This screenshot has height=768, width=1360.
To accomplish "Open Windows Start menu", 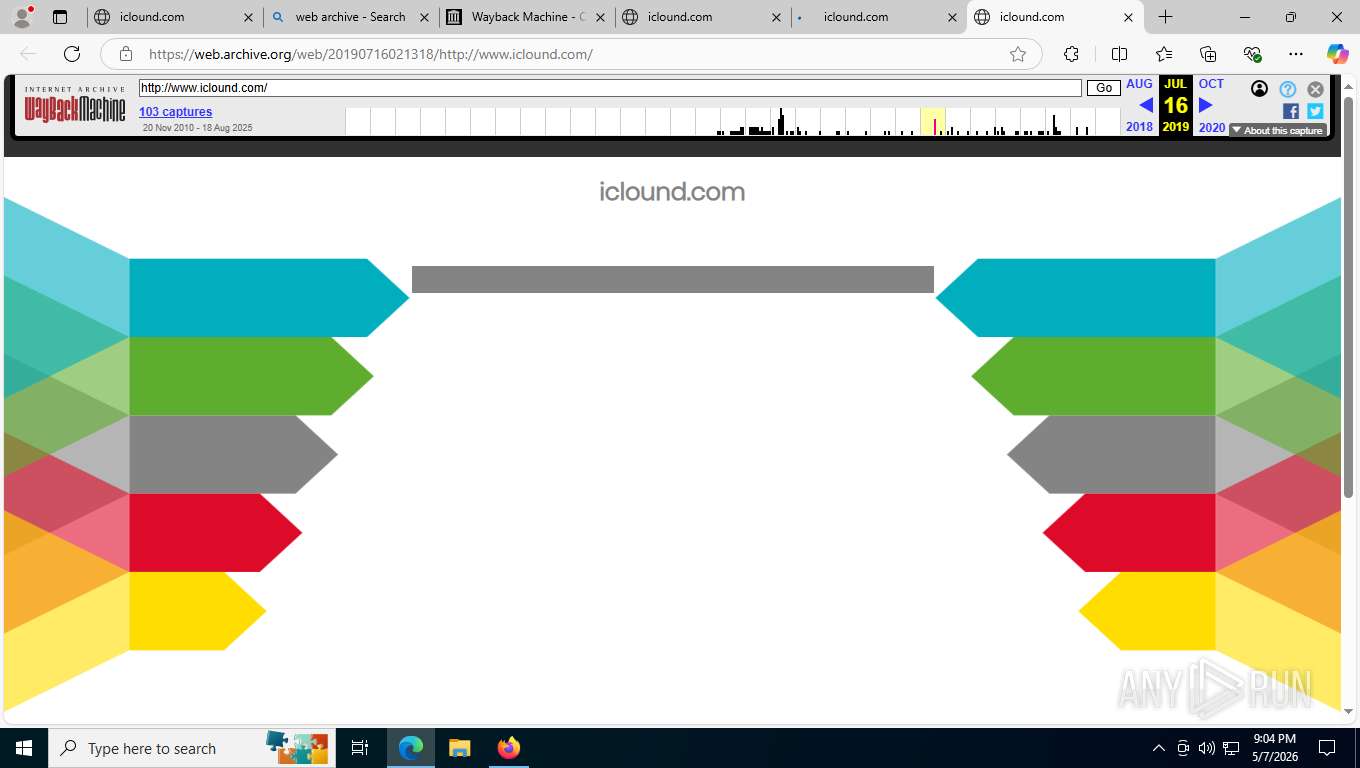I will [x=24, y=748].
